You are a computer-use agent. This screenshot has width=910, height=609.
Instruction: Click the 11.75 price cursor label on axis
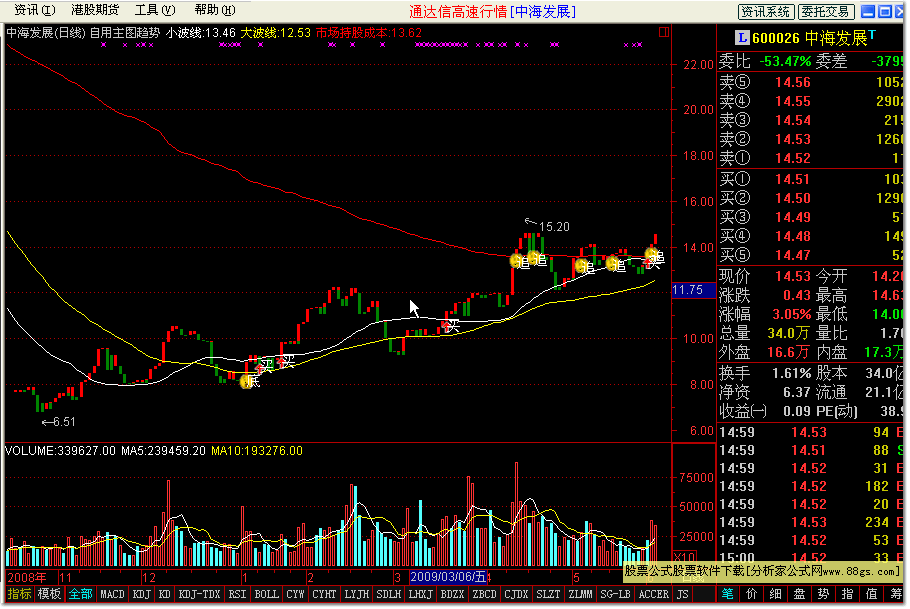[692, 290]
